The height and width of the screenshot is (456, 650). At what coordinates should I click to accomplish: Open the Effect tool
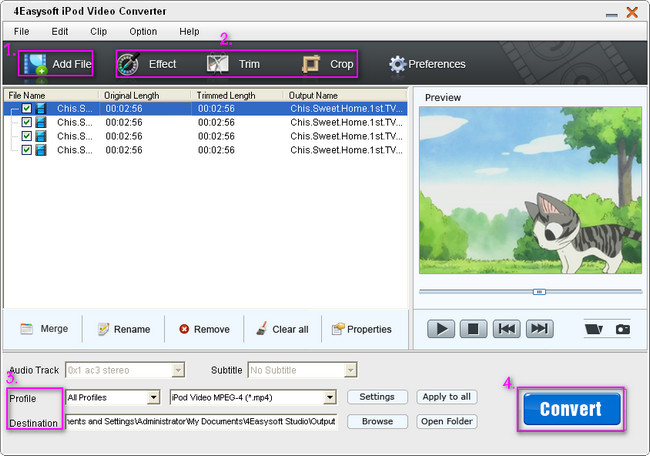[x=146, y=64]
